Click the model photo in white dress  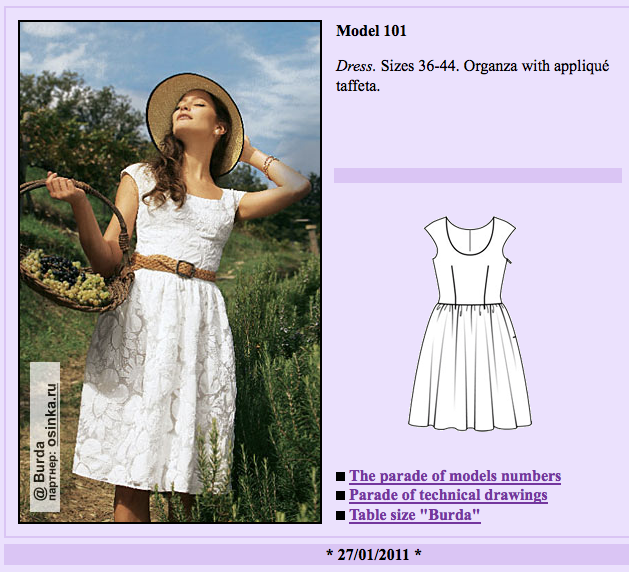tap(170, 272)
